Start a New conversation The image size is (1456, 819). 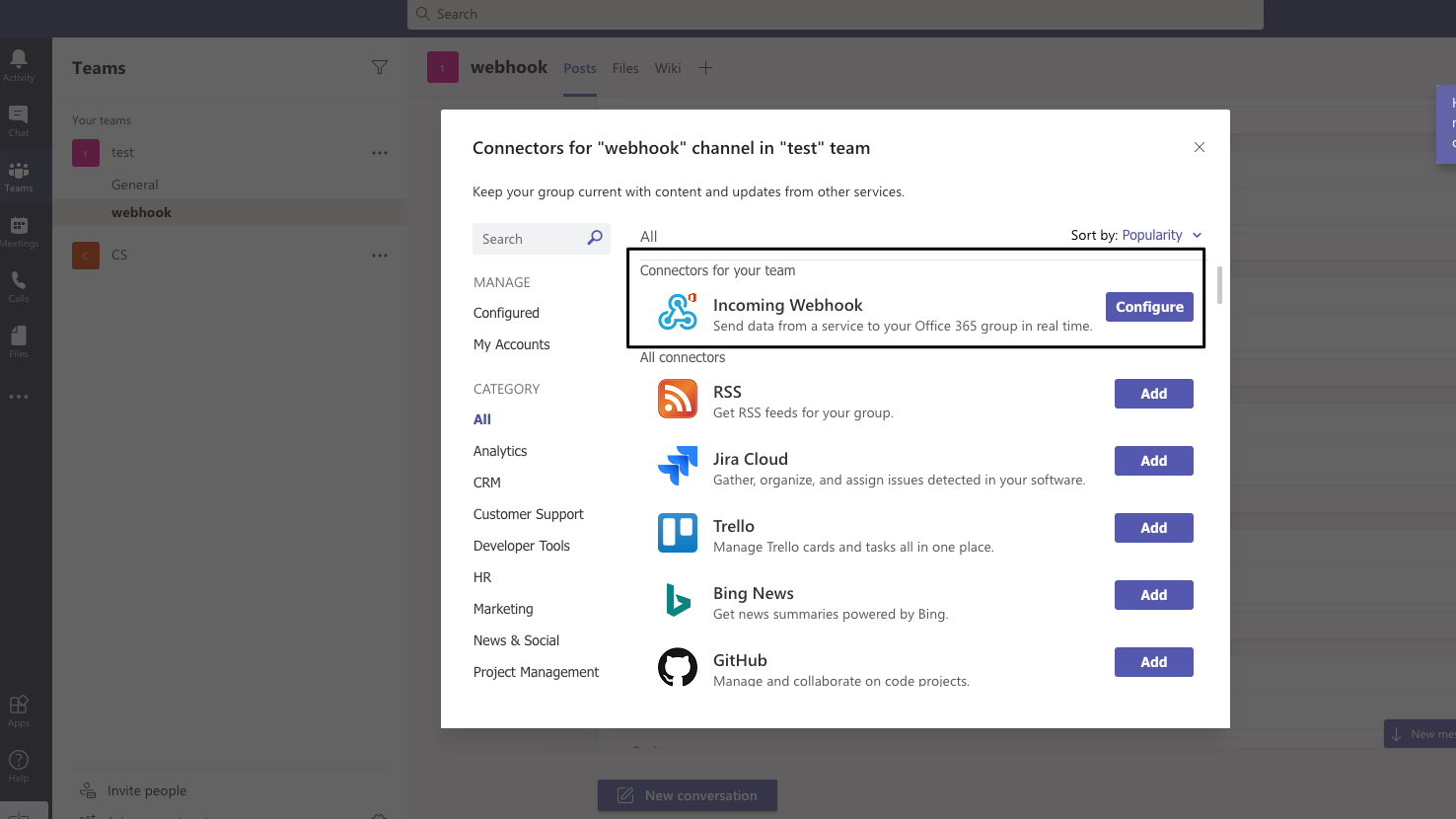(688, 795)
